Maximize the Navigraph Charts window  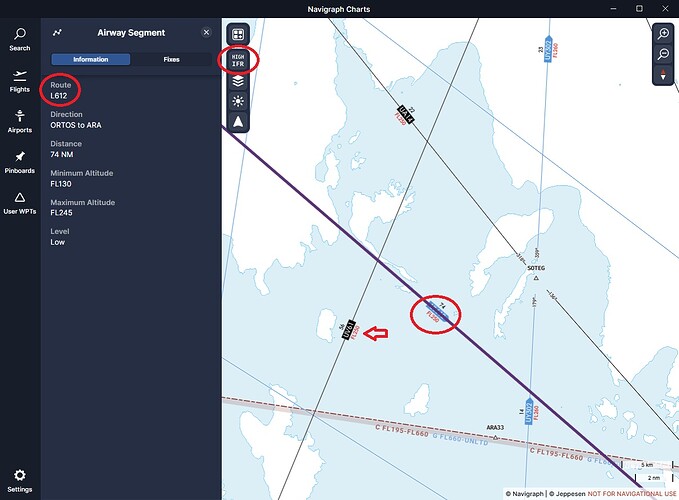(639, 9)
